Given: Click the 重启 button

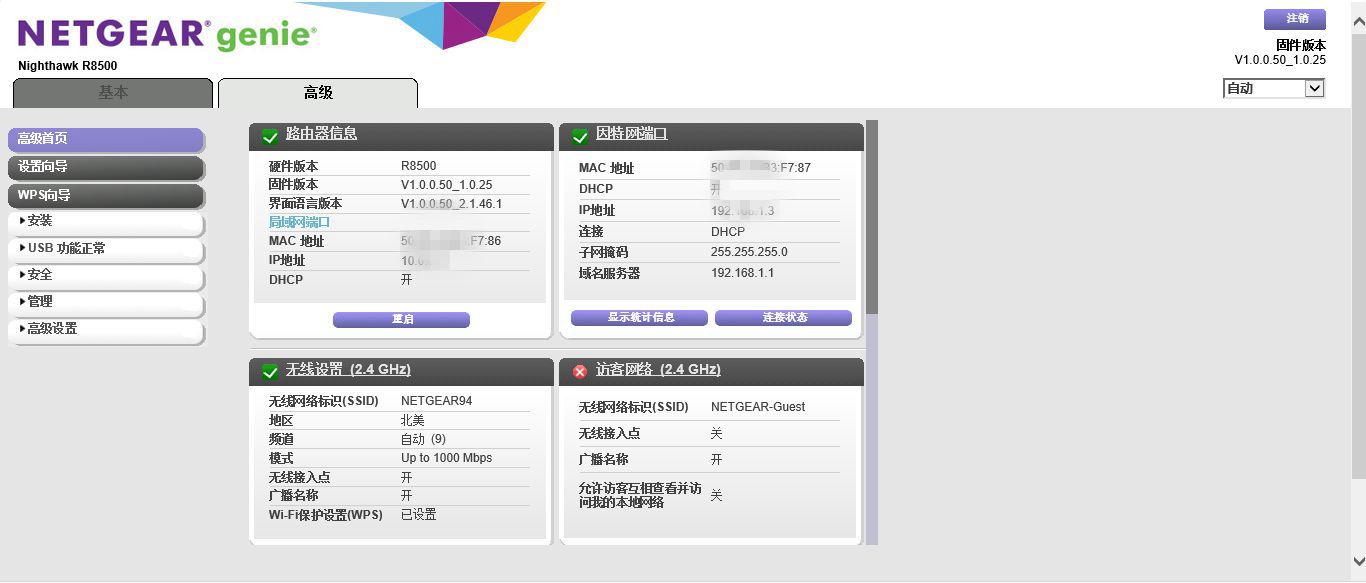Looking at the screenshot, I should pos(401,319).
